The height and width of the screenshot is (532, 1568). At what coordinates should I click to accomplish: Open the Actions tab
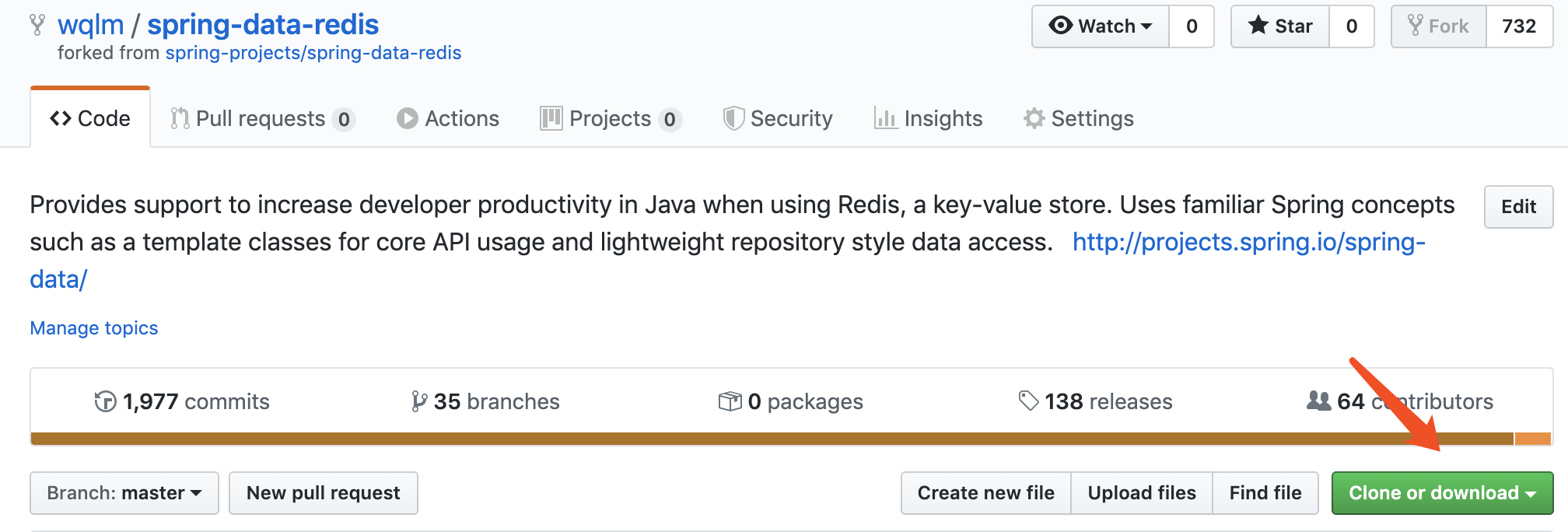point(448,118)
